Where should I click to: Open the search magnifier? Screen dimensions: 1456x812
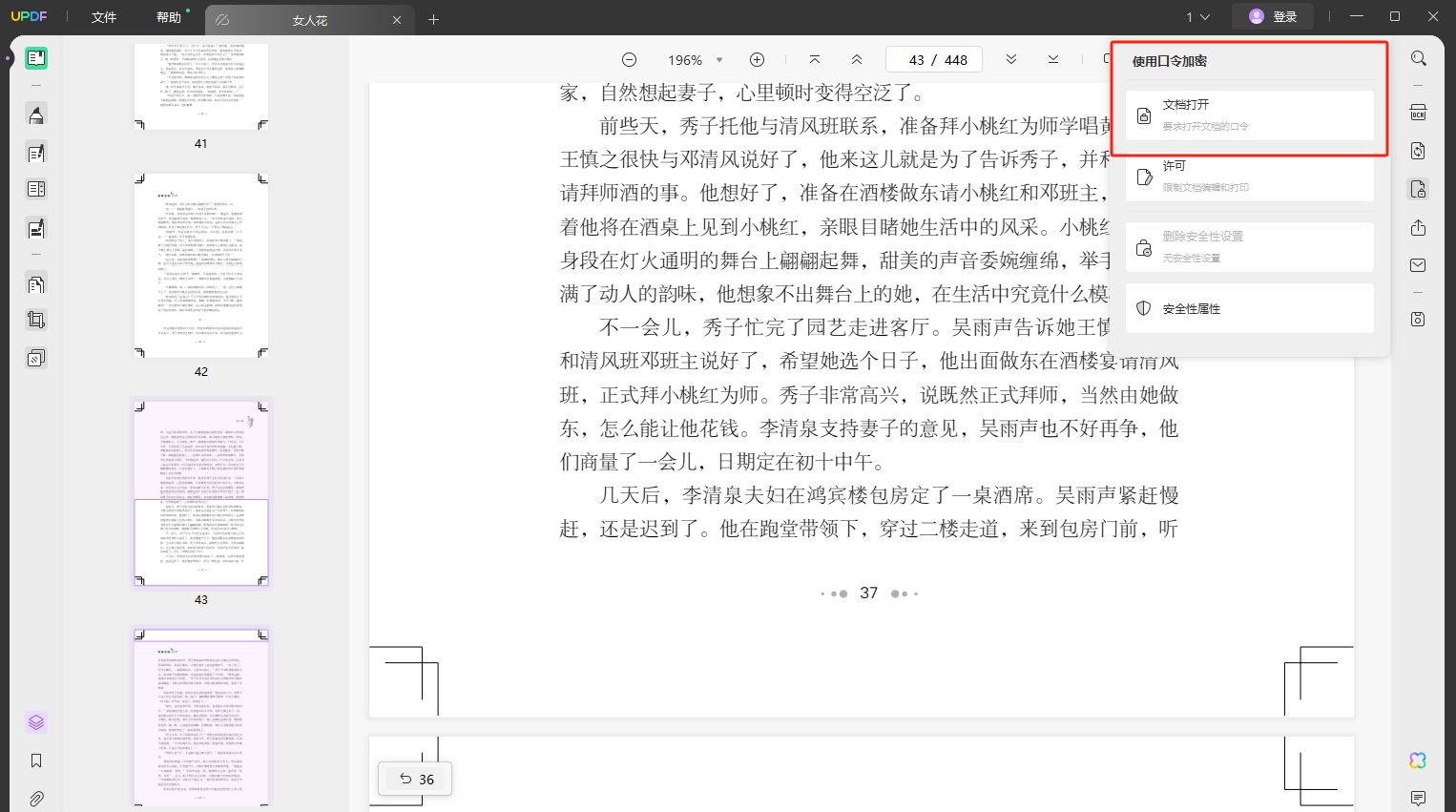point(1419,59)
